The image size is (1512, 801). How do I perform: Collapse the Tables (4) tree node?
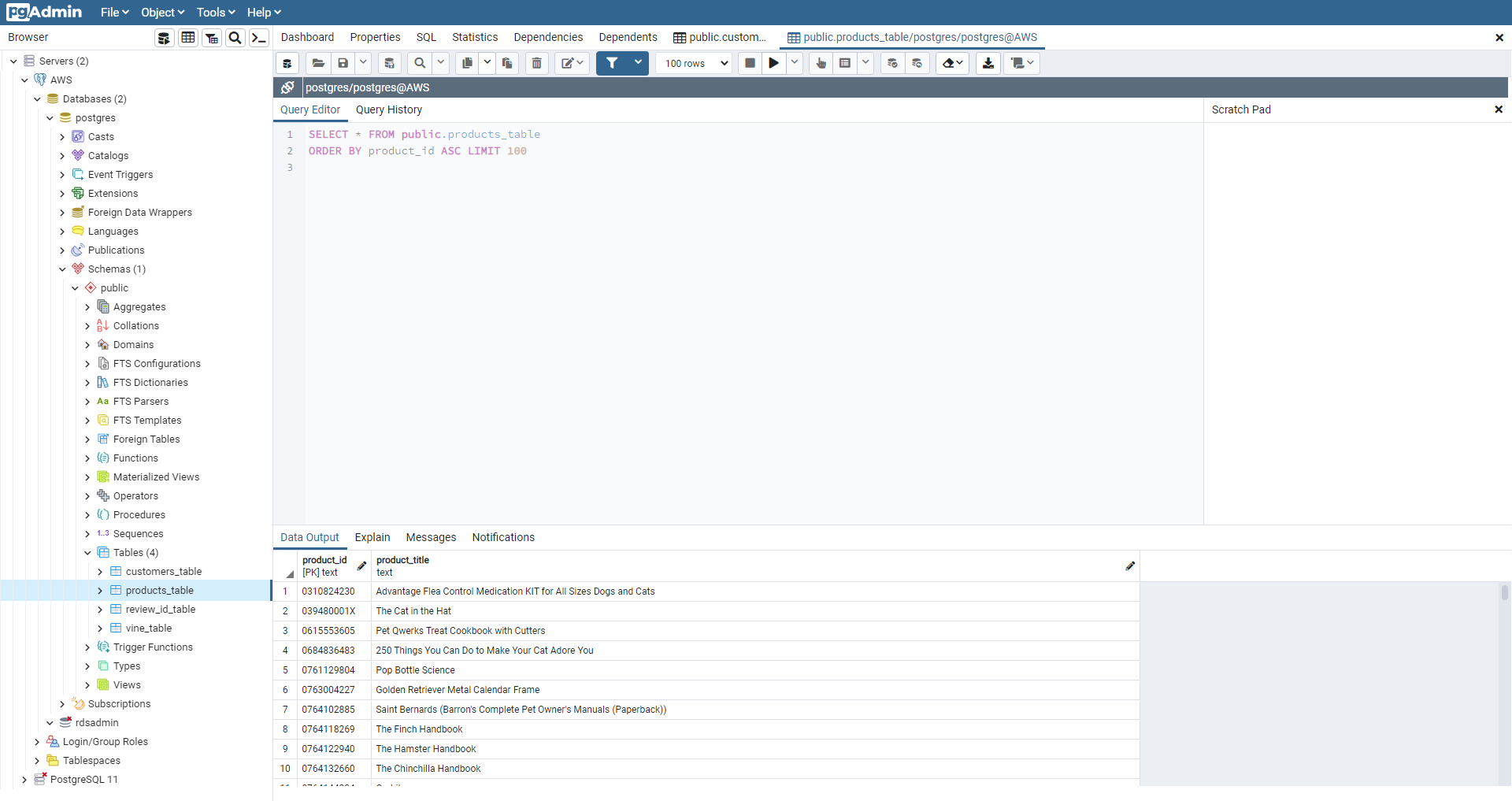pyautogui.click(x=87, y=553)
